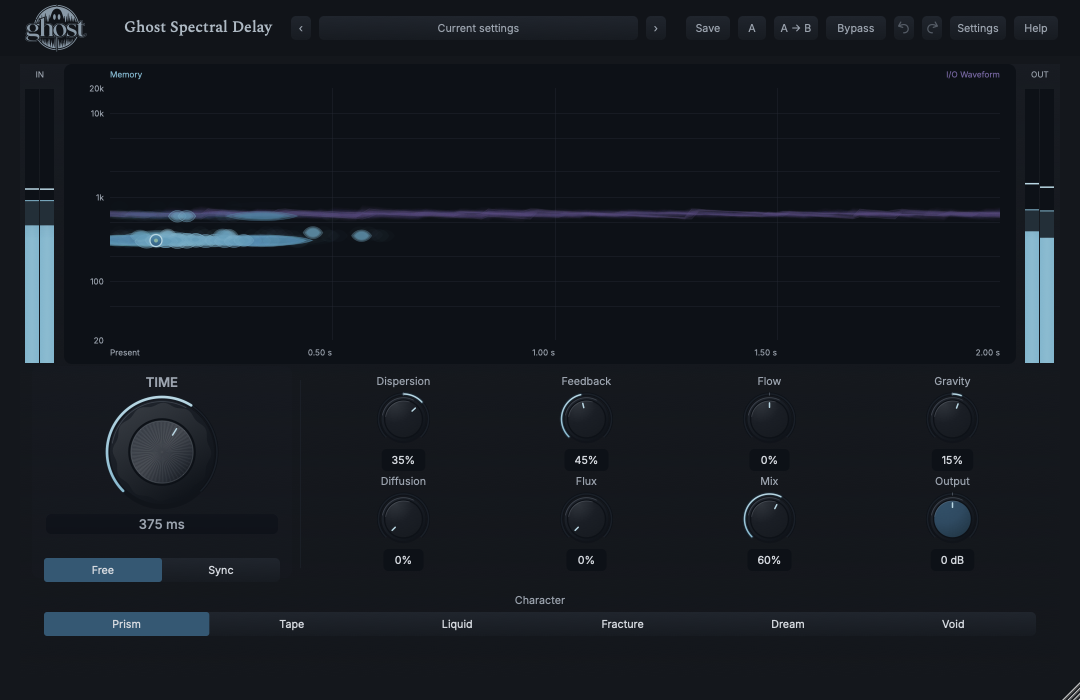Choose the Prism character
The height and width of the screenshot is (700, 1080).
coord(126,624)
